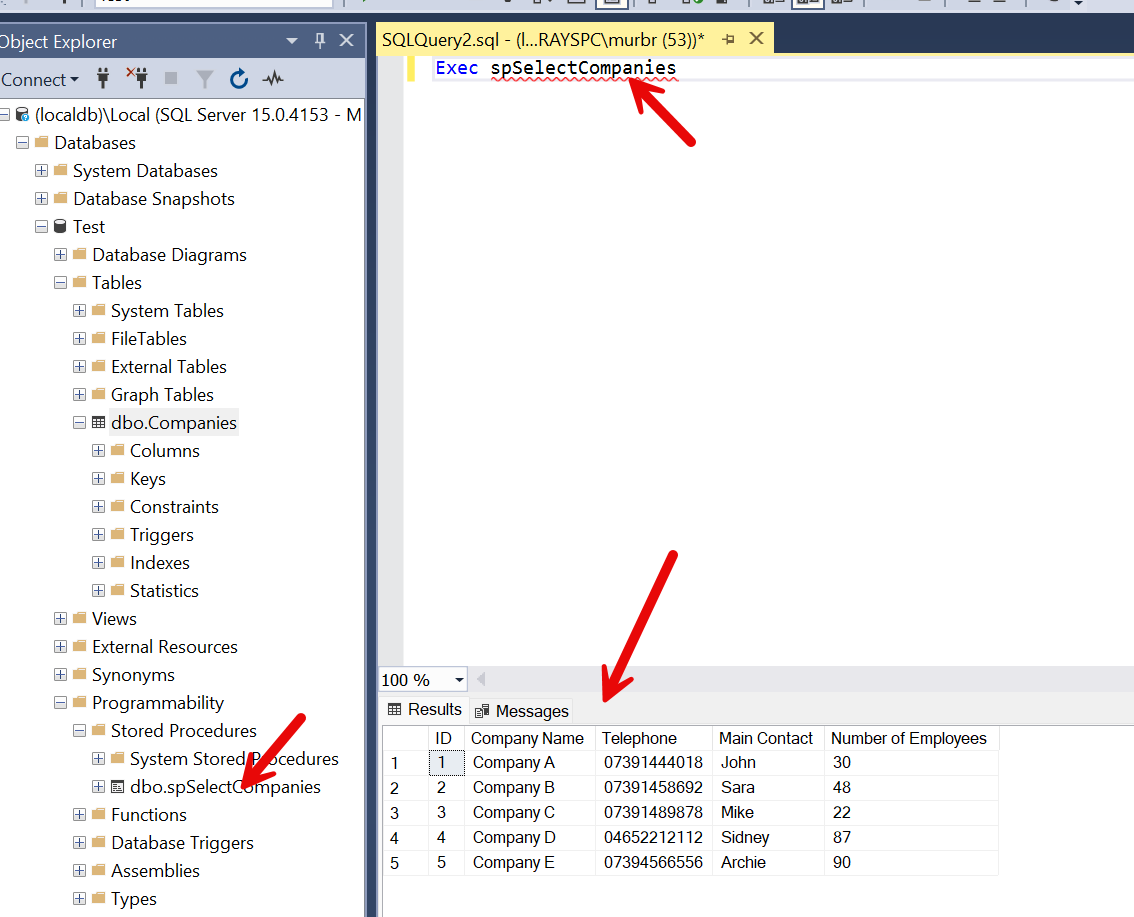Switch to the Messages tab

521,712
